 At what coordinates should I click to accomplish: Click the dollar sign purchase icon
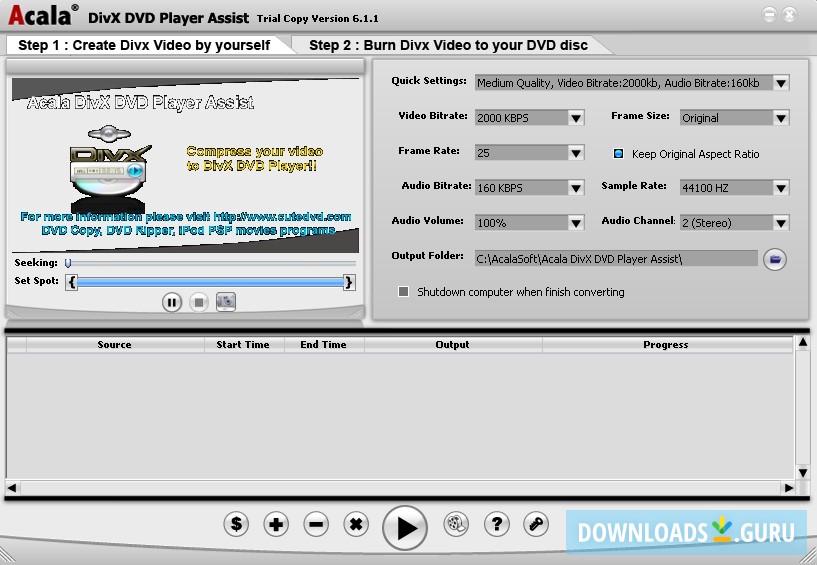pos(236,524)
